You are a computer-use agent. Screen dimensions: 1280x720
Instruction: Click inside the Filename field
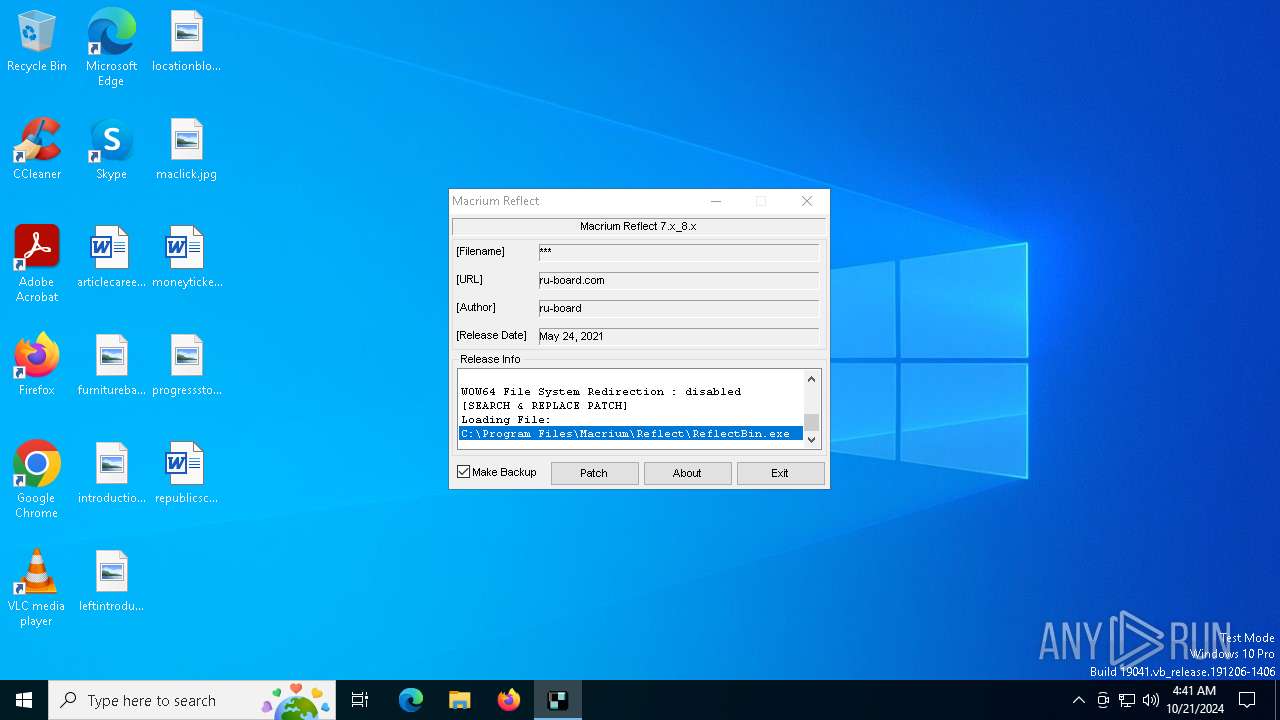678,252
